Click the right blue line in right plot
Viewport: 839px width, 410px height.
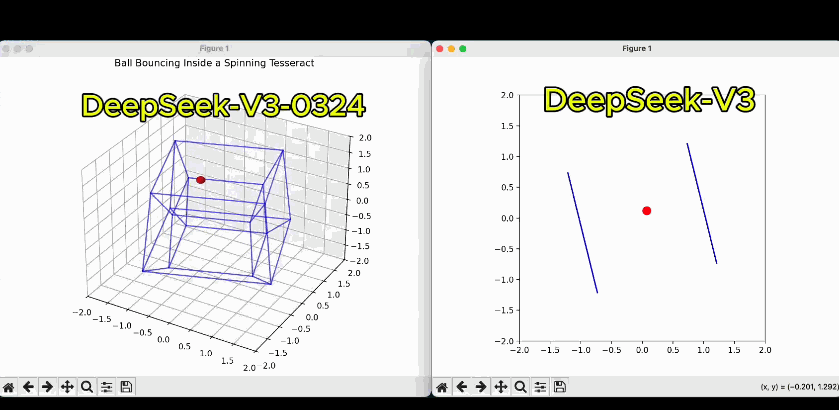(x=702, y=203)
